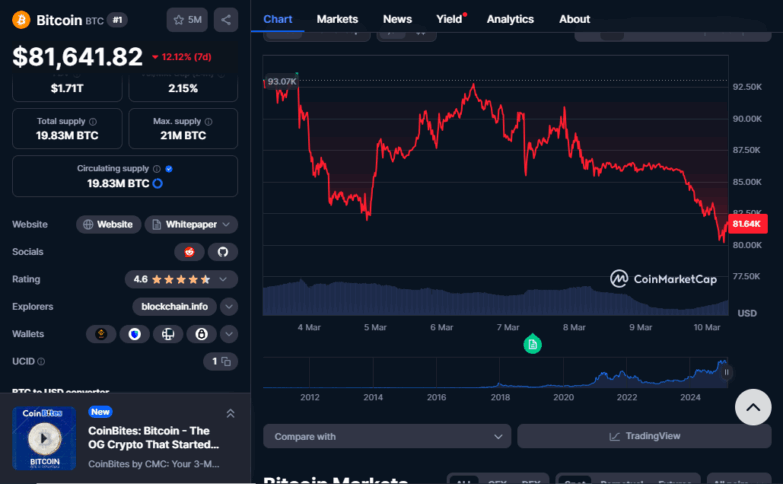Click the $81,641.82 price value
This screenshot has height=484, width=783.
77,56
